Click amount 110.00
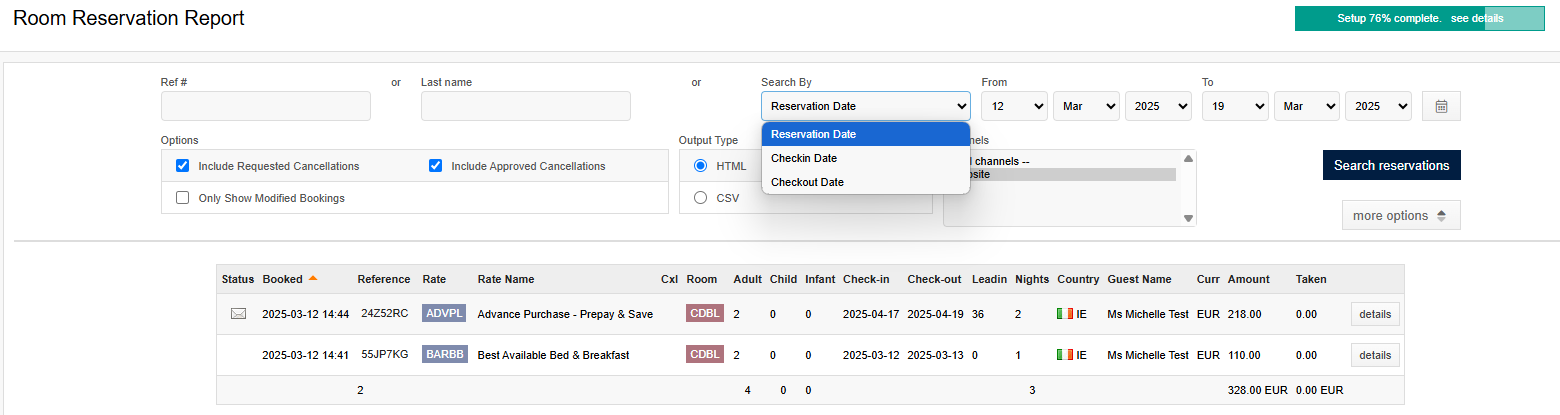The image size is (1560, 415). pyautogui.click(x=1245, y=355)
